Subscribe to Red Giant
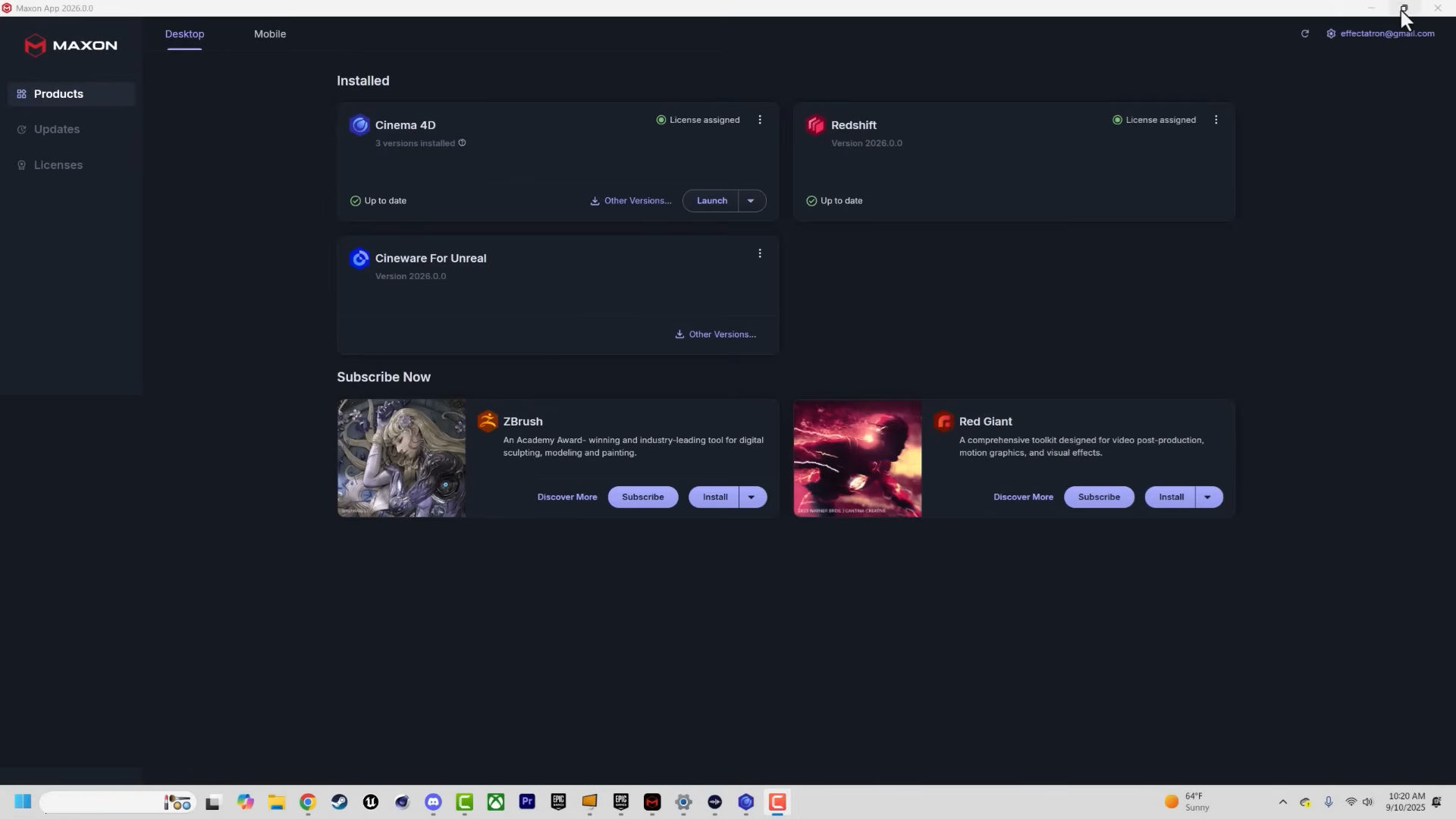1456x819 pixels. click(1099, 497)
